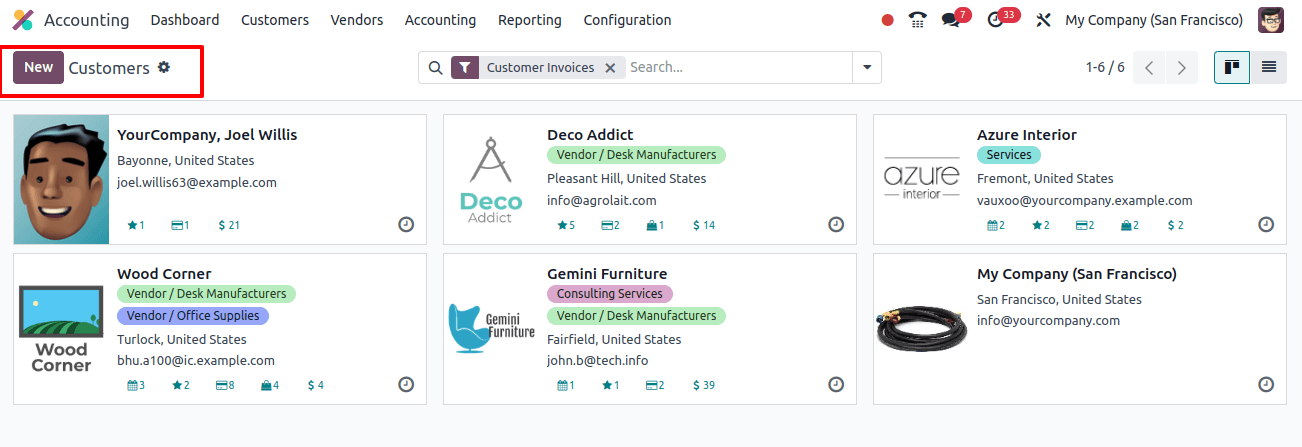
Task: Open YourCompany, Joel Willis record
Action: click(x=207, y=135)
